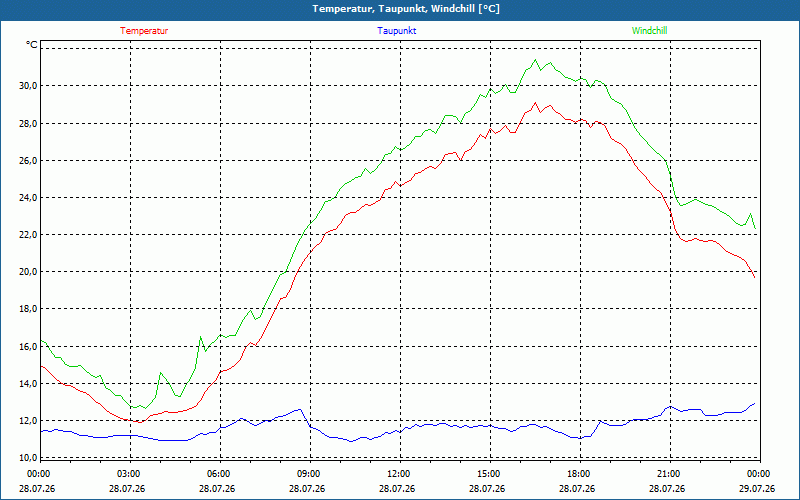The image size is (800, 500).
Task: Click the '24,0' y-axis value
Action: pos(29,197)
